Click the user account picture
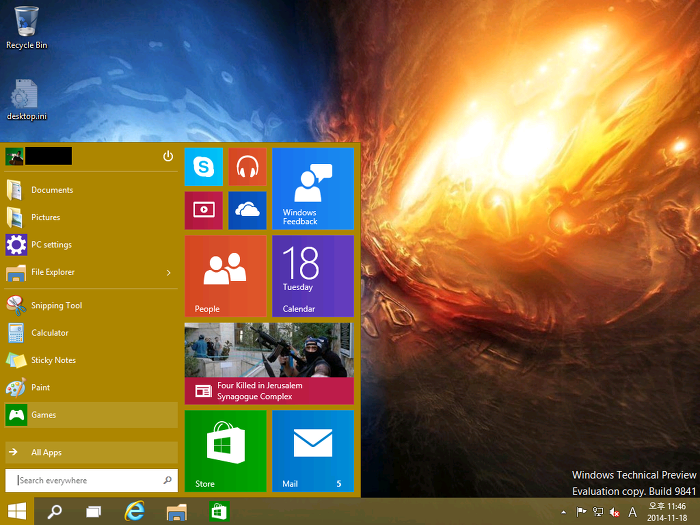This screenshot has width=700, height=525. click(14, 156)
